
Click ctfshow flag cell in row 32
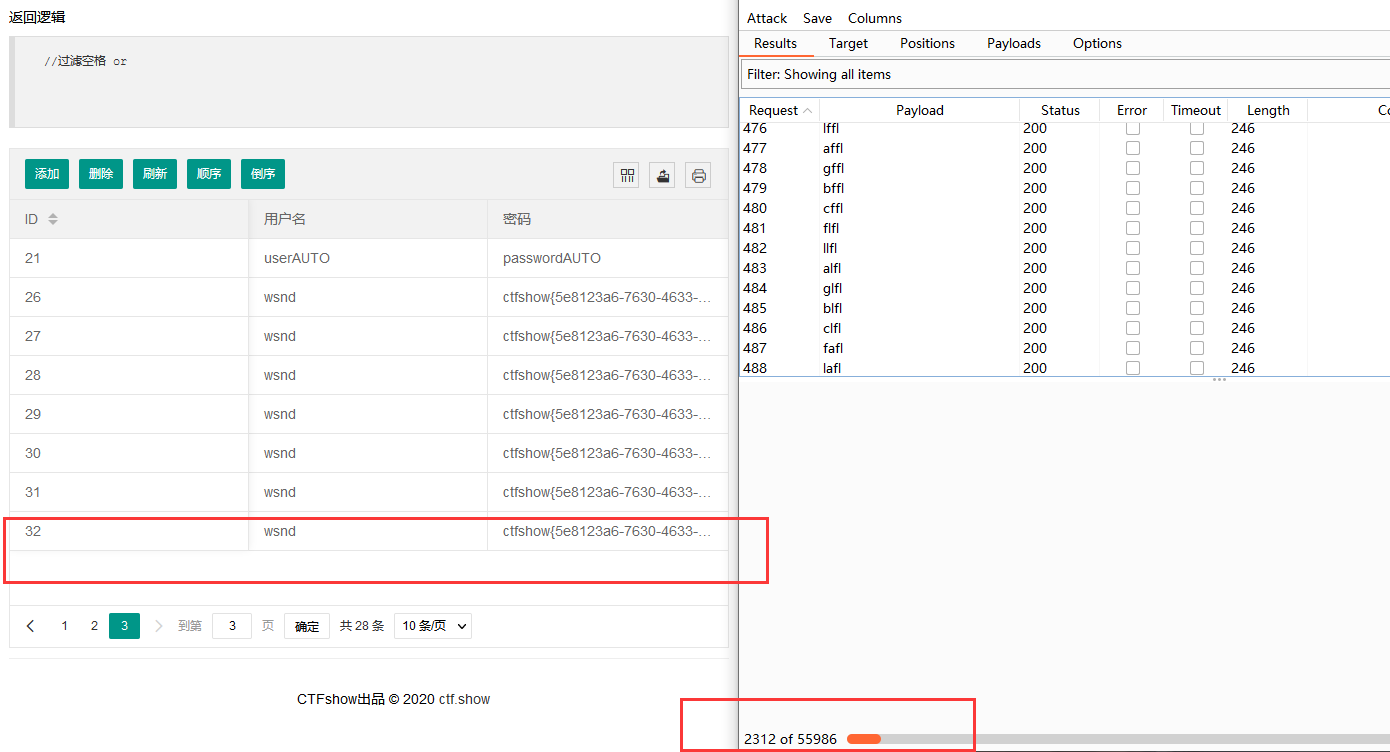(x=608, y=531)
